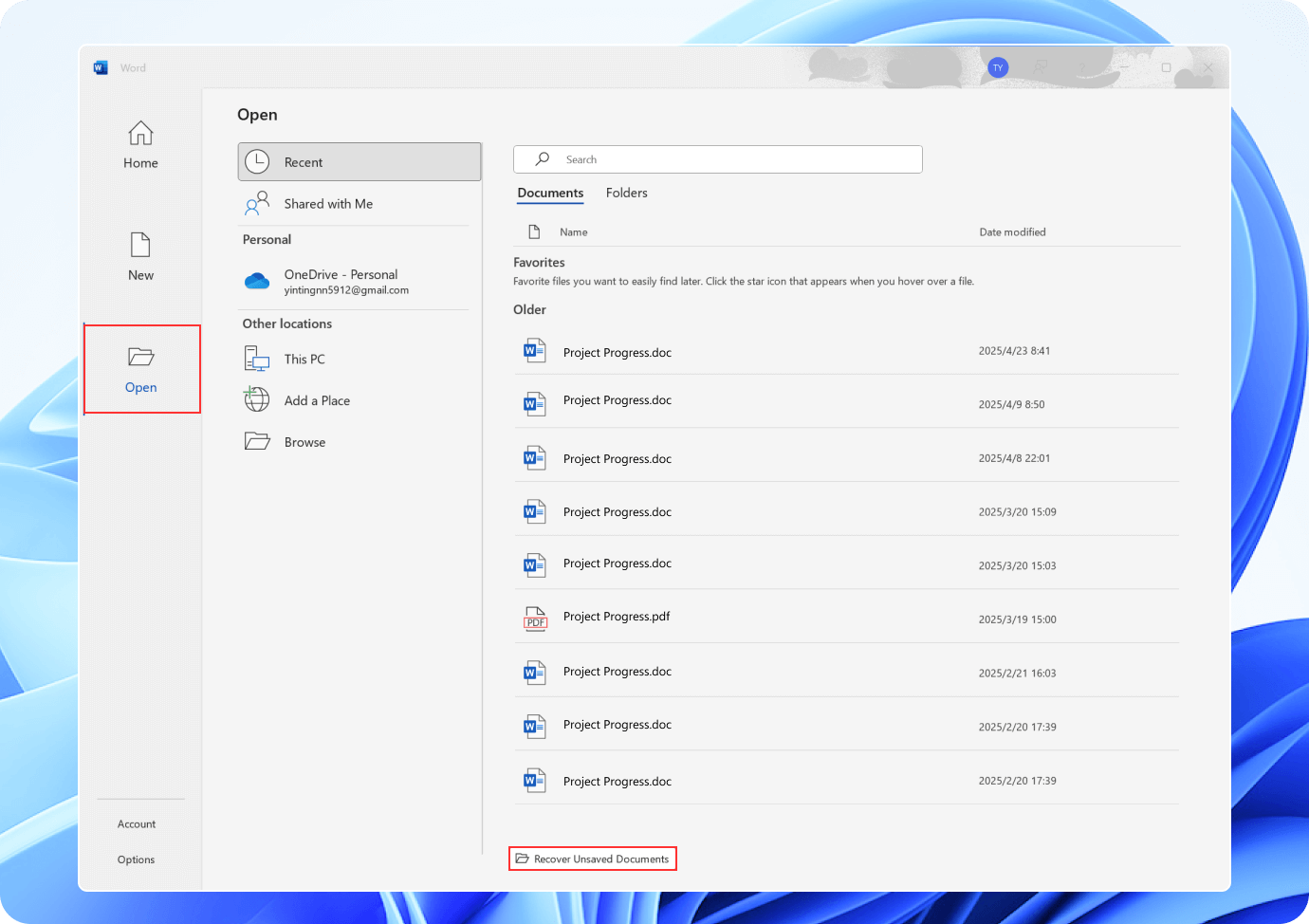This screenshot has width=1309, height=924.
Task: Click the Word logo in title bar
Action: [101, 67]
